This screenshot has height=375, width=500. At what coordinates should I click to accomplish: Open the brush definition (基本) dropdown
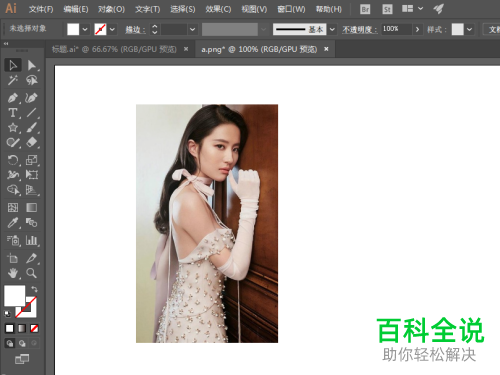(332, 29)
